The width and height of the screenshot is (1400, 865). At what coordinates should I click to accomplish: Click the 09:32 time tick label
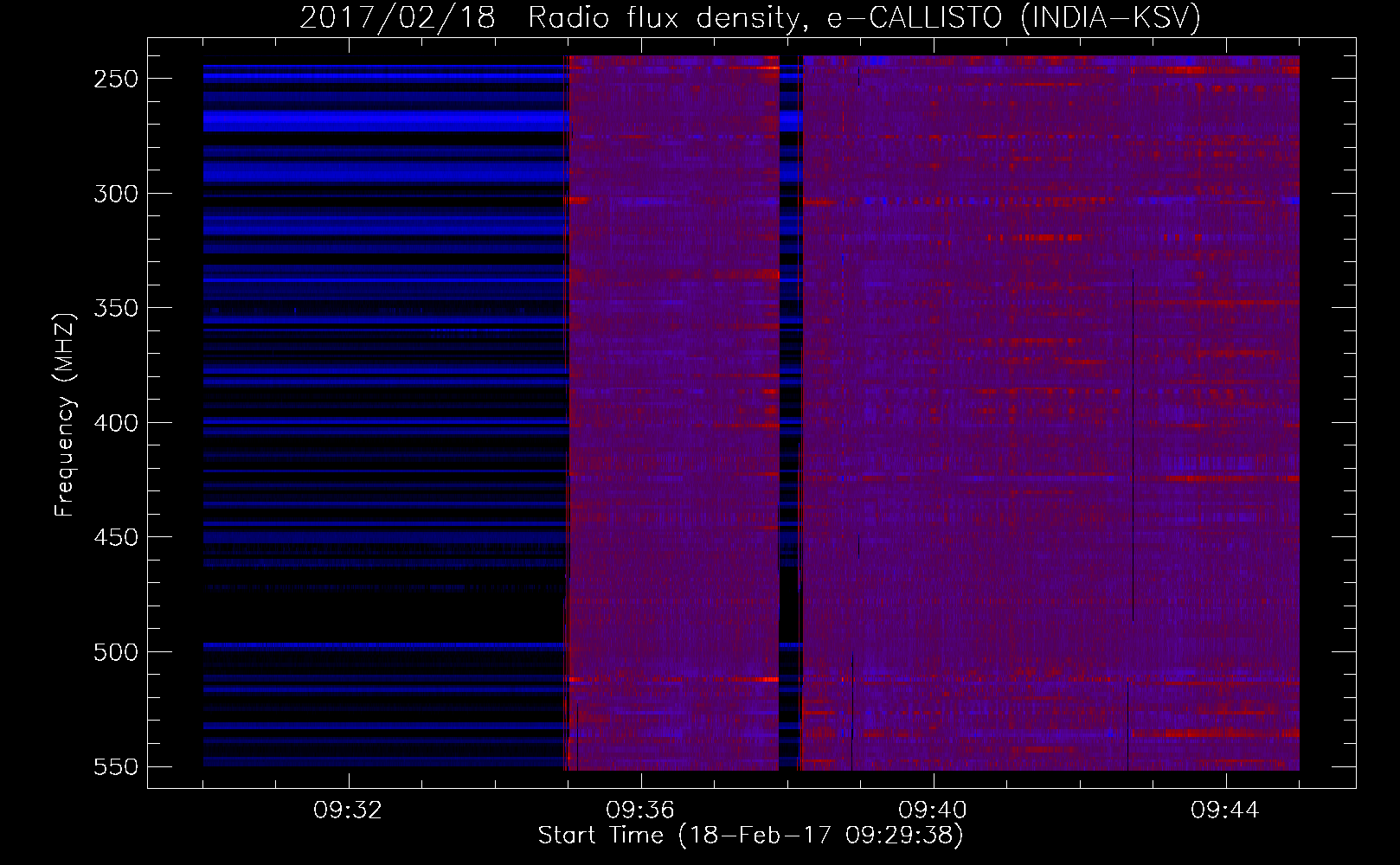348,811
